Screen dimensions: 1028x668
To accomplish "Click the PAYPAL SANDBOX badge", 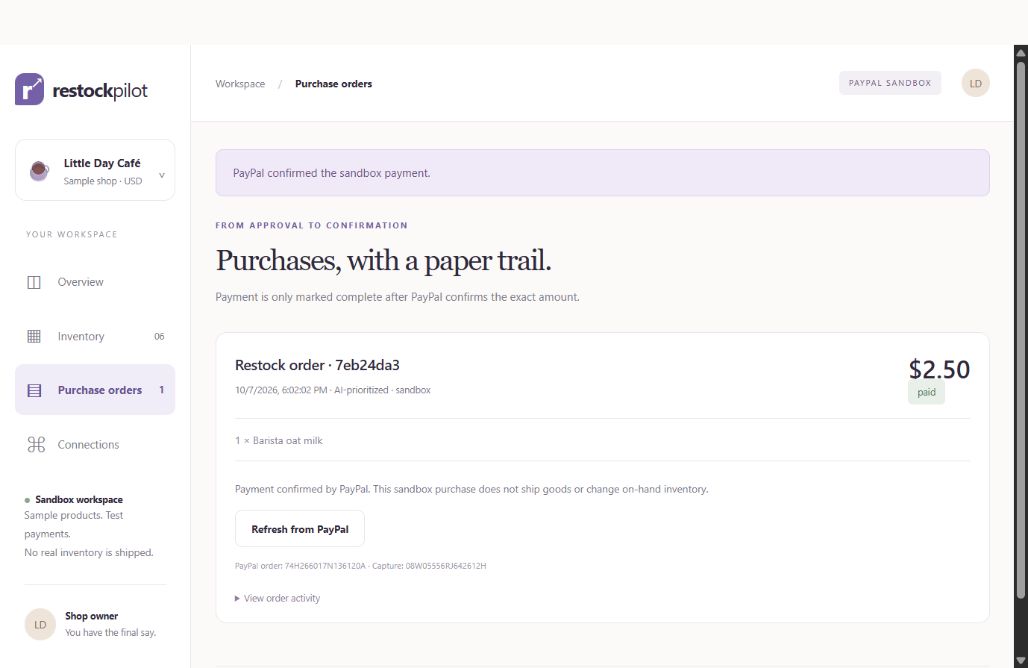I will coord(890,83).
